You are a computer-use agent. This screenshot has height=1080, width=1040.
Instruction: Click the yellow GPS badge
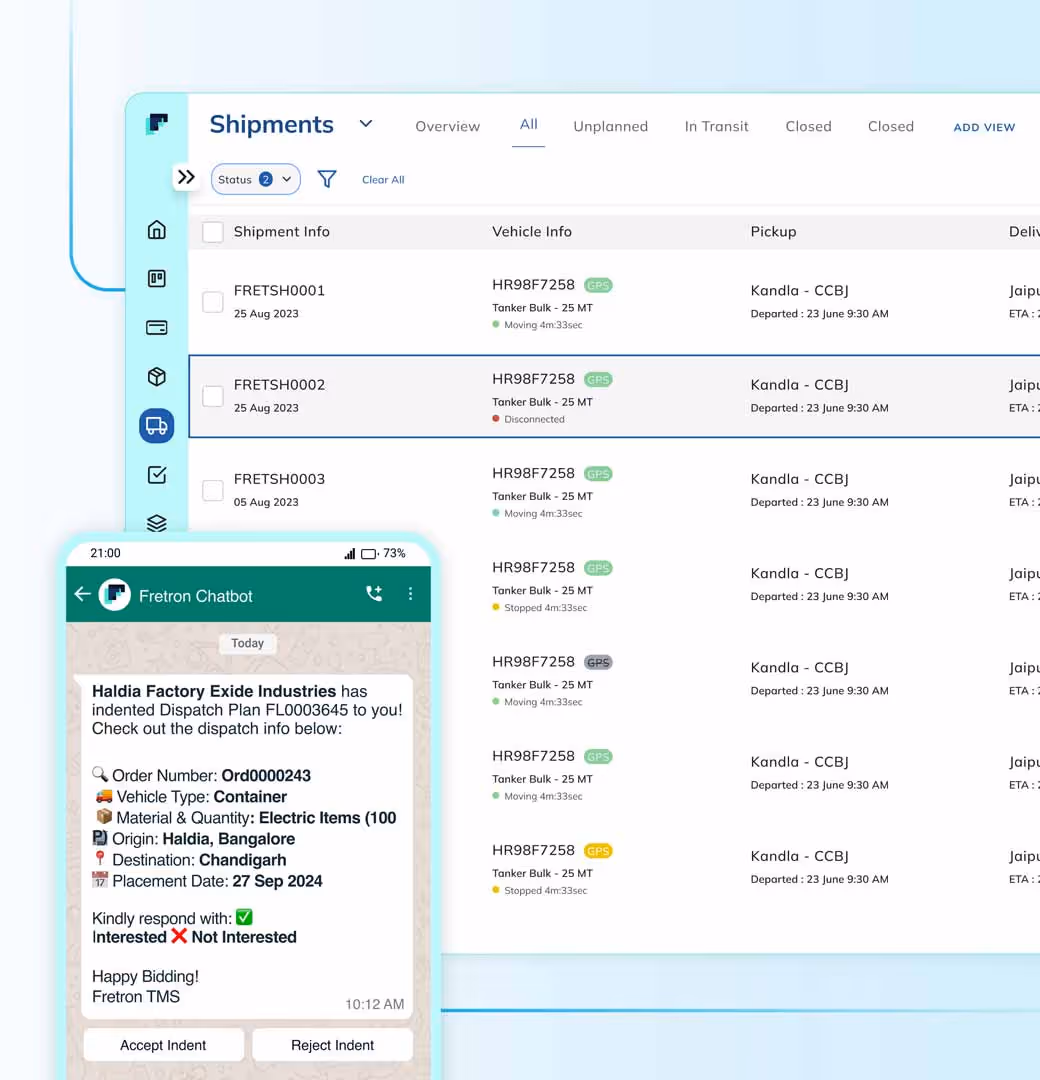point(598,851)
